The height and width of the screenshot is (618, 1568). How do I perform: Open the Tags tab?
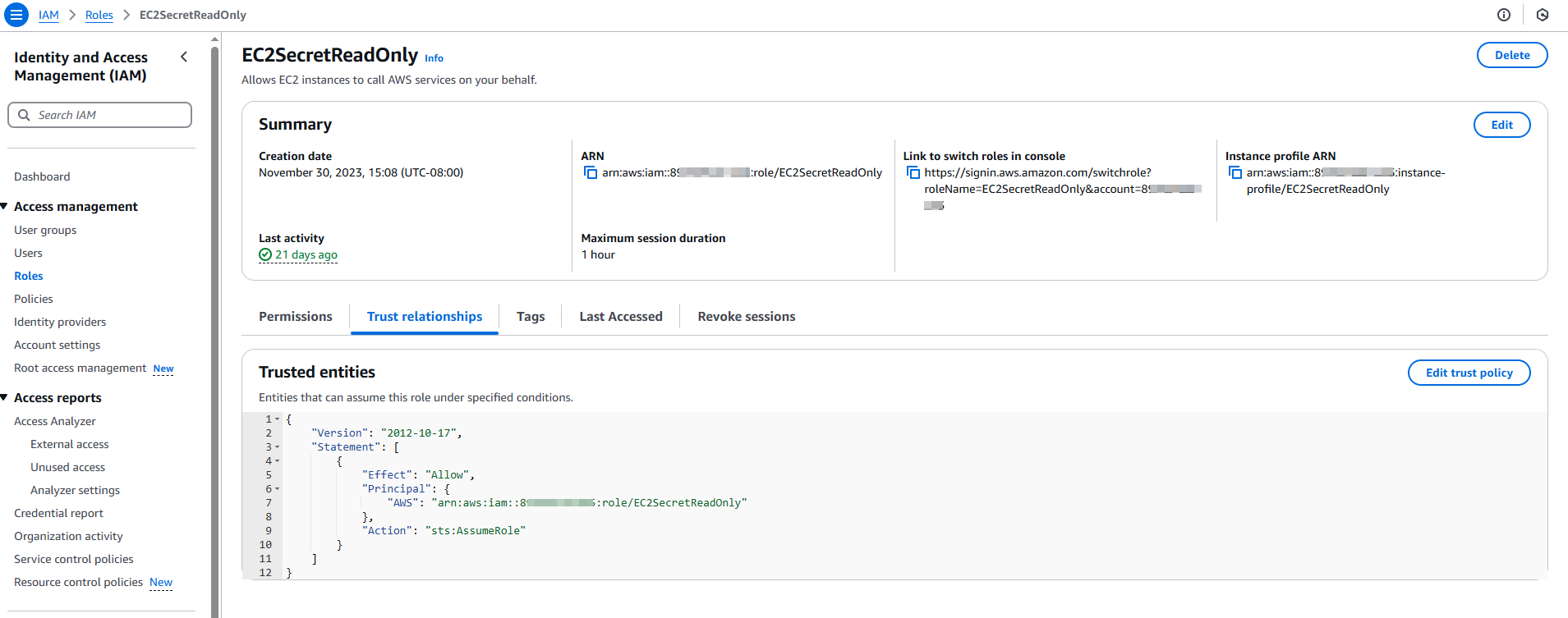[x=531, y=316]
